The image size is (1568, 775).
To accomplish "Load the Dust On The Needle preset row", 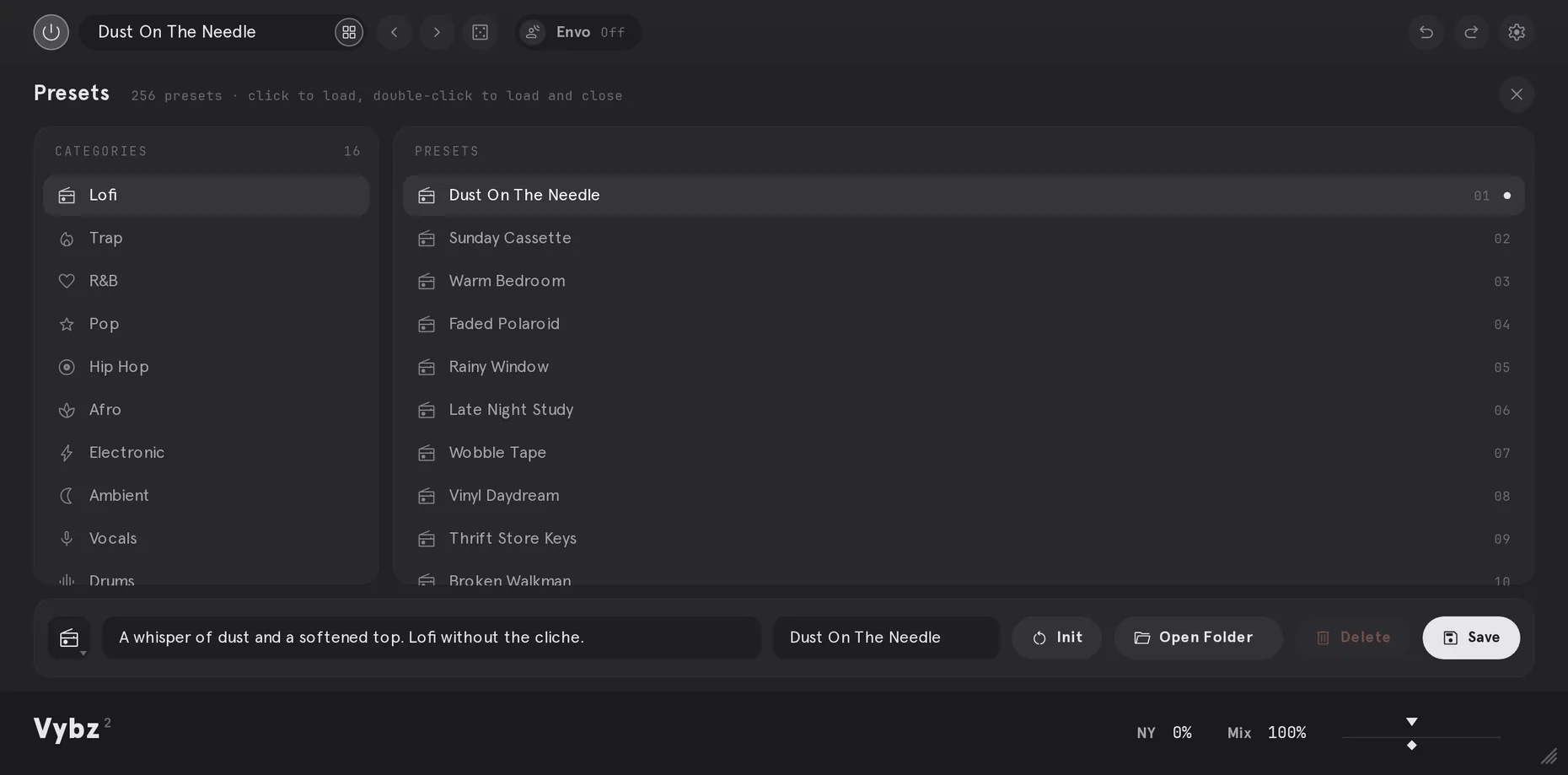I will click(x=964, y=196).
